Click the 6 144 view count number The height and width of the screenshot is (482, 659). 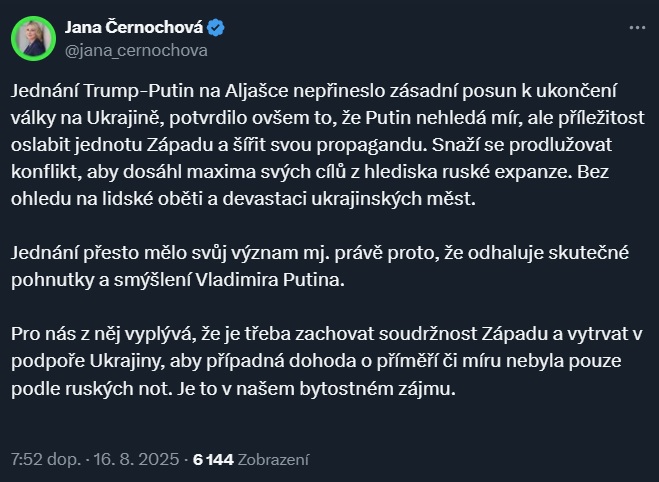coord(213,459)
